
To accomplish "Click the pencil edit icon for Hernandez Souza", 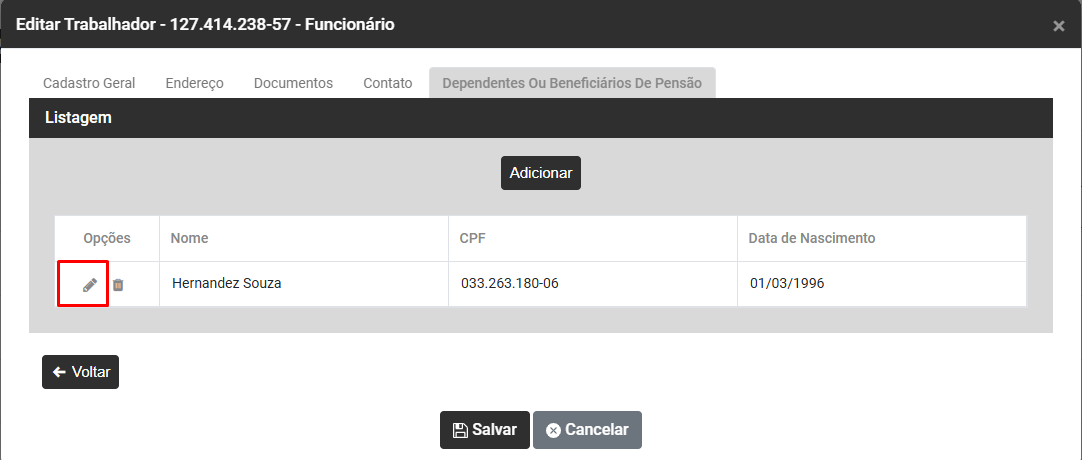I will (x=89, y=284).
